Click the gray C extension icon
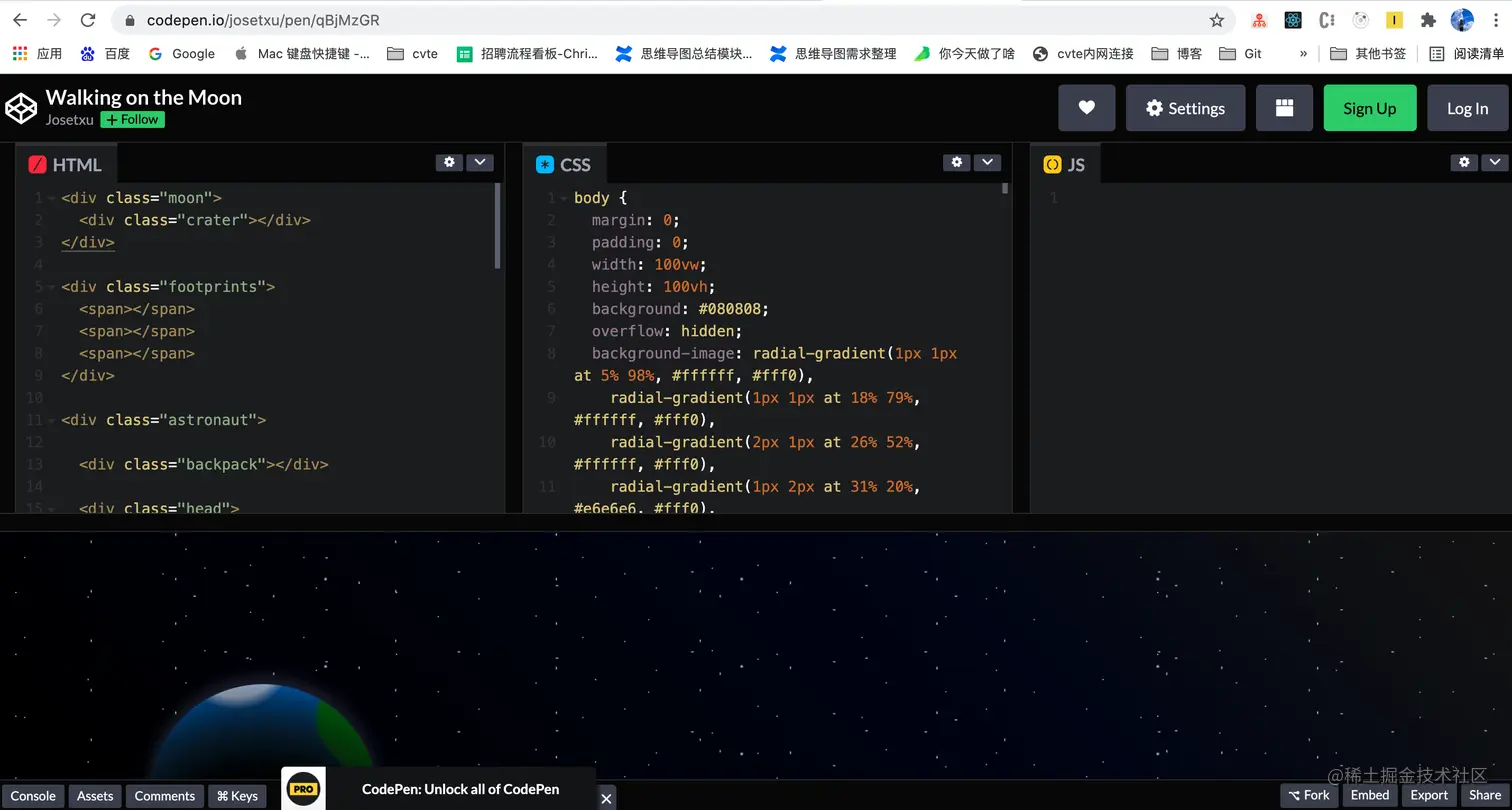Screen dimensions: 1512x810 point(1327,20)
